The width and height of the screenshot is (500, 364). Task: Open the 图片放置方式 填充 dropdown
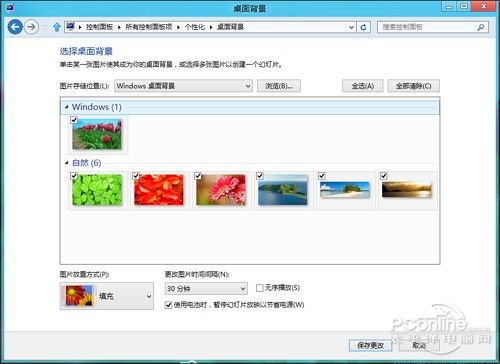[107, 296]
